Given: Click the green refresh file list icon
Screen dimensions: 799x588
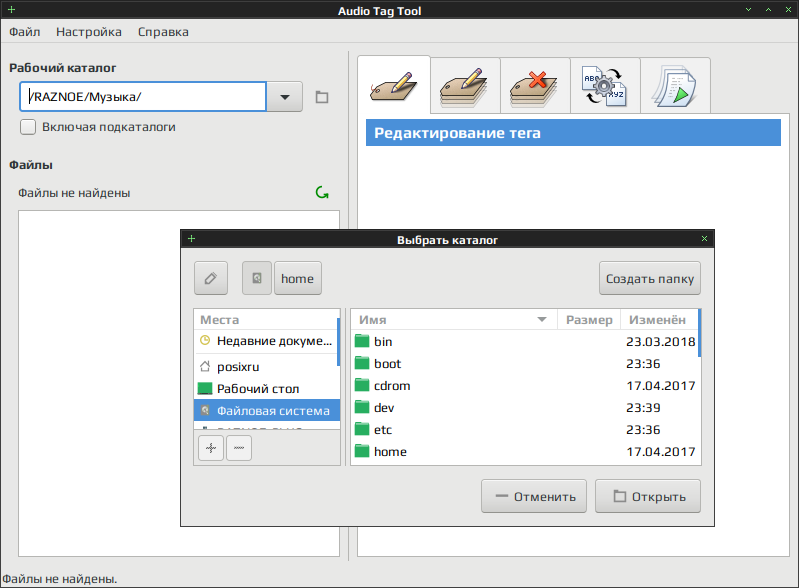Looking at the screenshot, I should [x=322, y=193].
